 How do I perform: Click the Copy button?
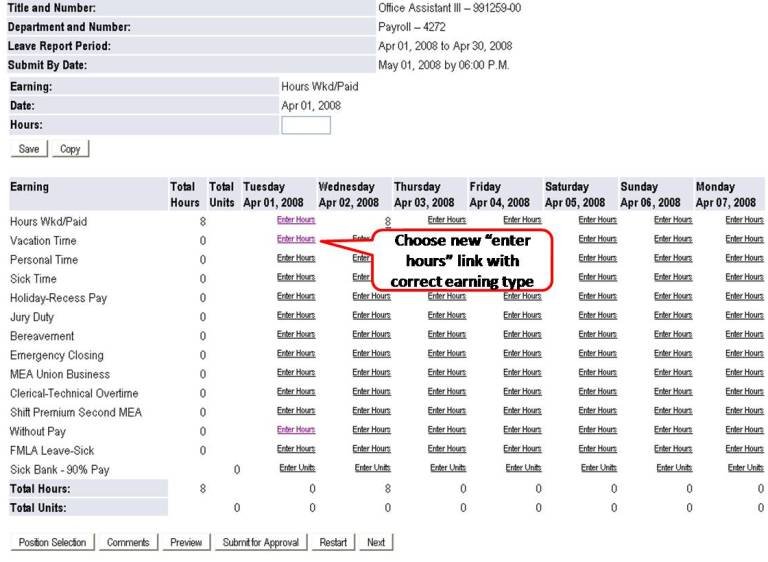(70, 148)
